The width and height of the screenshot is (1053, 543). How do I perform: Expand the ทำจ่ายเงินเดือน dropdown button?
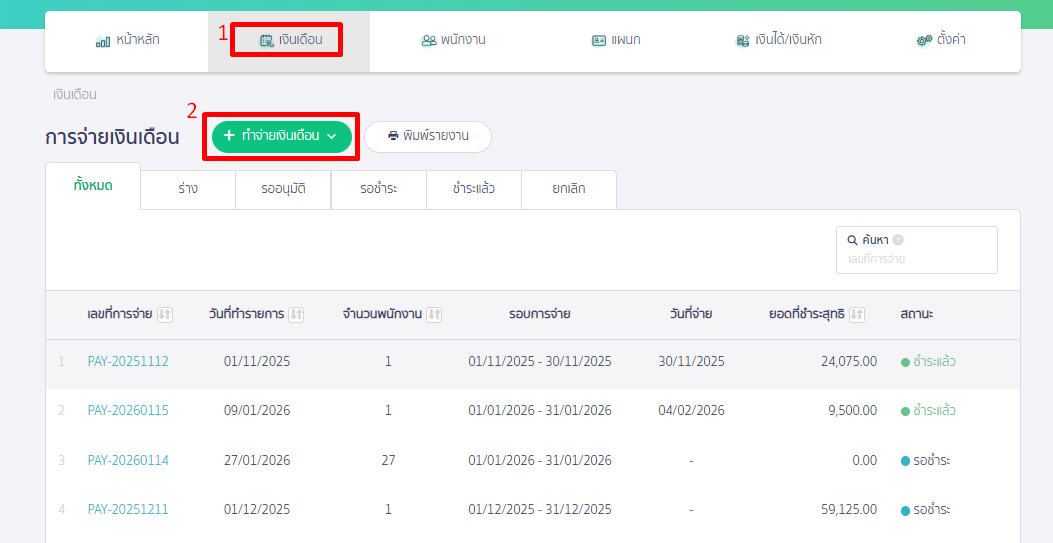[x=282, y=136]
